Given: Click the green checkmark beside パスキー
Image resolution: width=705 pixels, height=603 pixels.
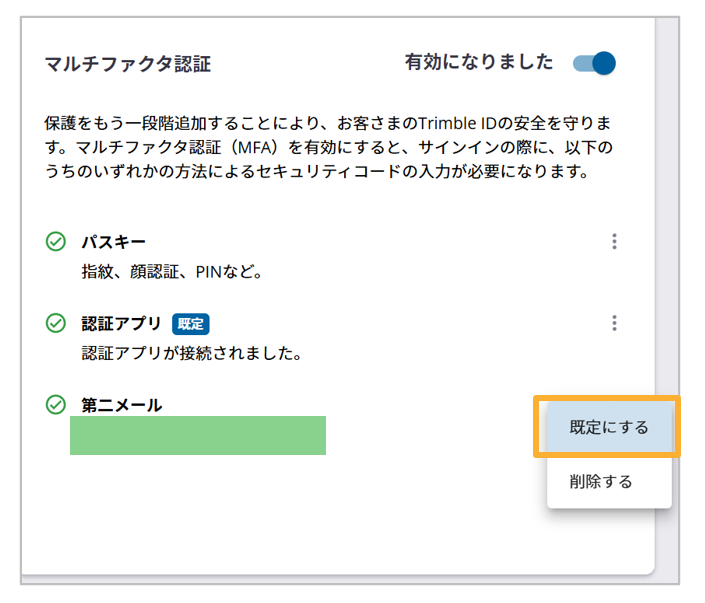Looking at the screenshot, I should pyautogui.click(x=56, y=241).
